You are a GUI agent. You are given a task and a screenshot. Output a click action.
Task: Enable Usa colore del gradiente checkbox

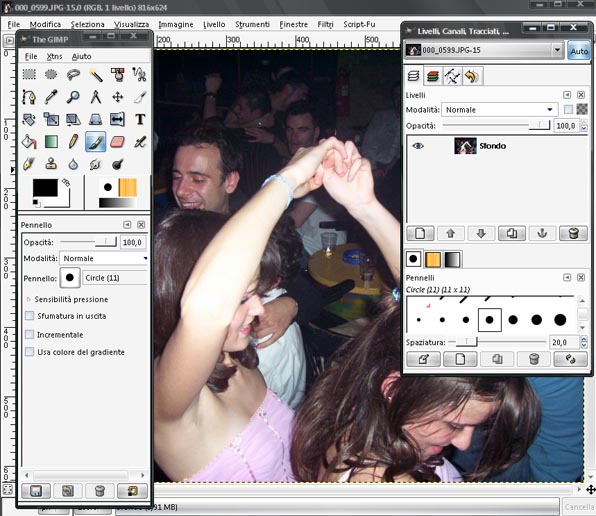pos(29,352)
